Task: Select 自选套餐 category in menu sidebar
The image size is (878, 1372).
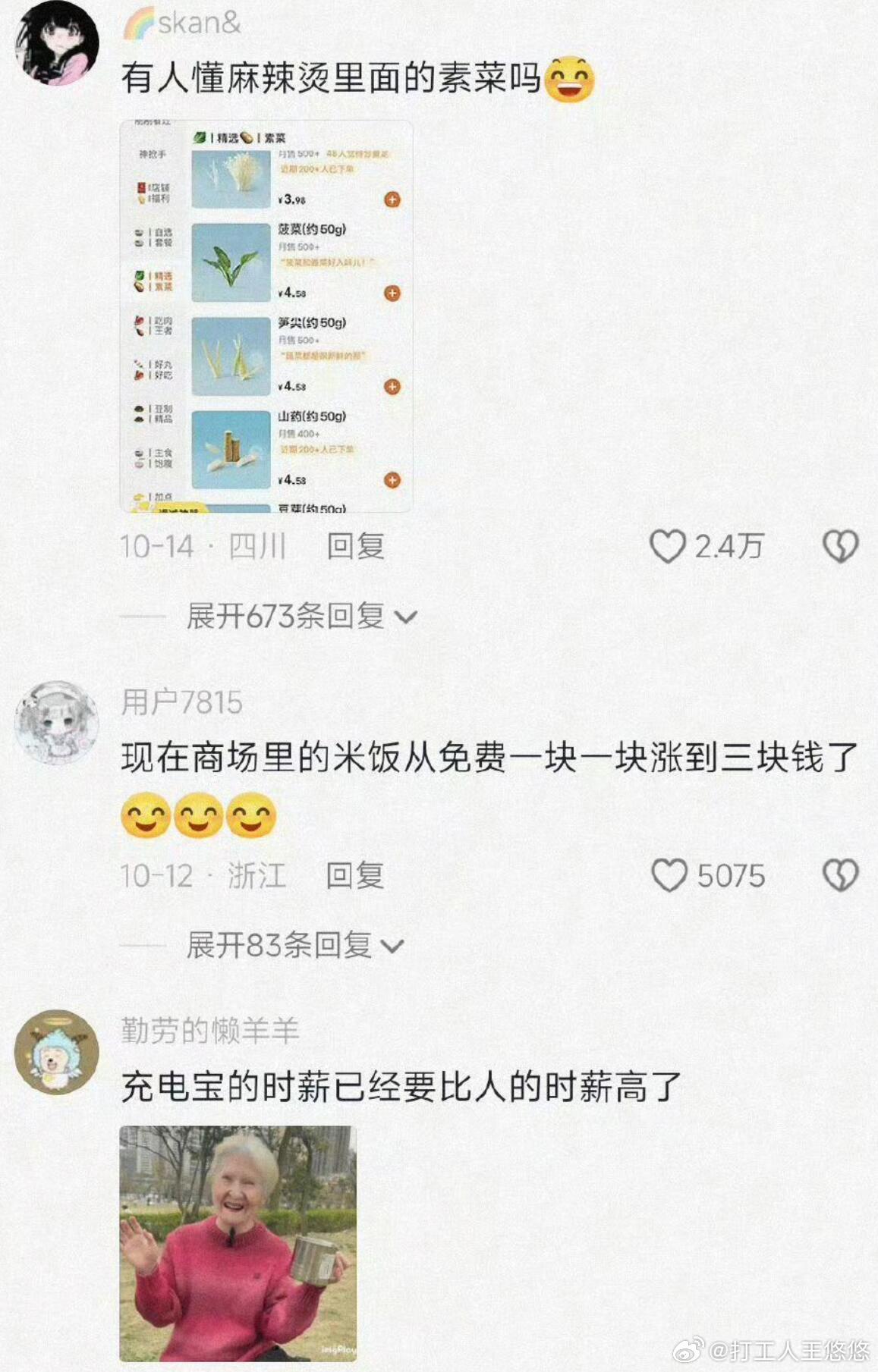Action: [154, 237]
